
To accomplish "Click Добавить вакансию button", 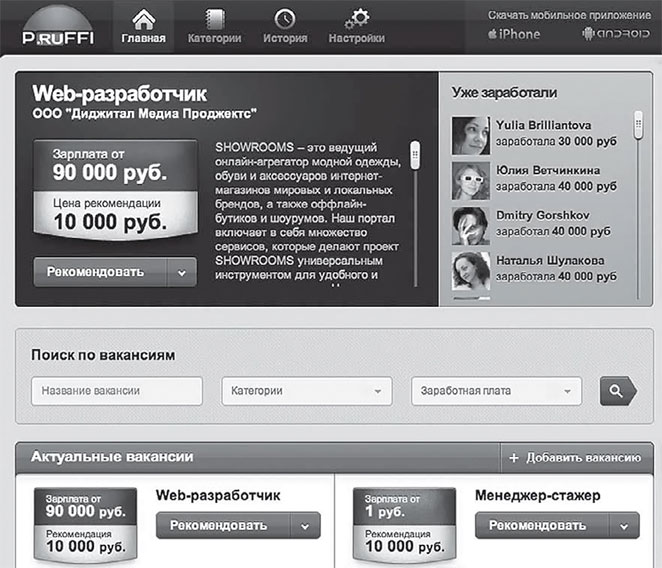I will [576, 458].
